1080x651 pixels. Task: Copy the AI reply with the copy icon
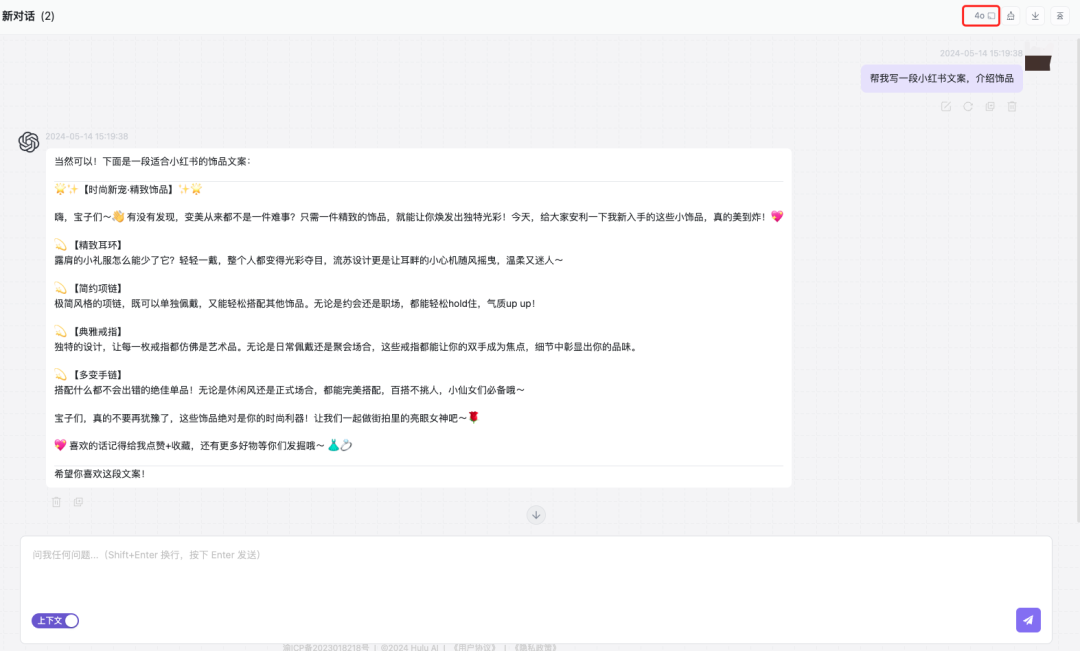click(79, 502)
